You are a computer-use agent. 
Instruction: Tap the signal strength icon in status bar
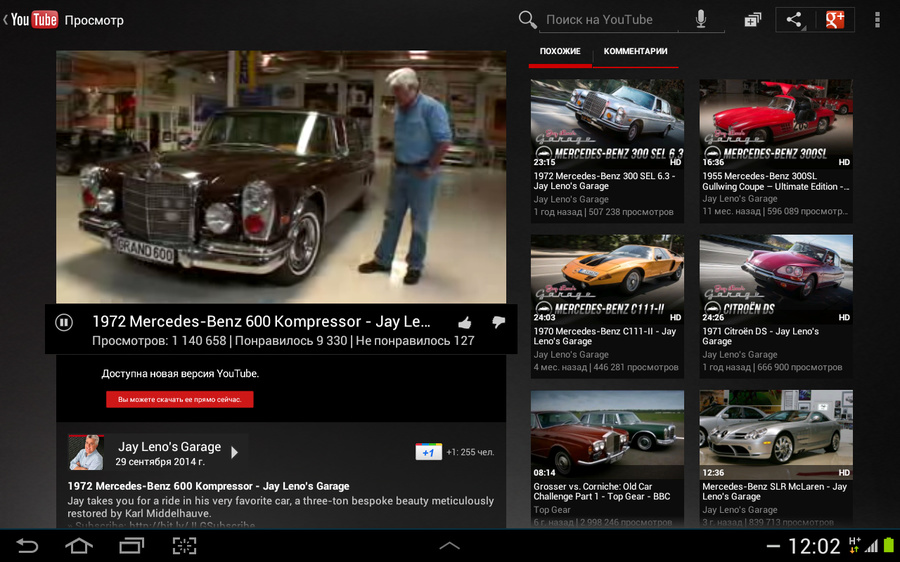(872, 546)
